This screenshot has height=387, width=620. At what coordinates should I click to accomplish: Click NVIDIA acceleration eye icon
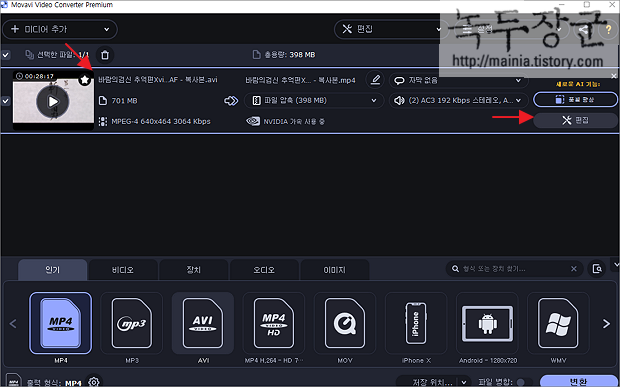253,121
